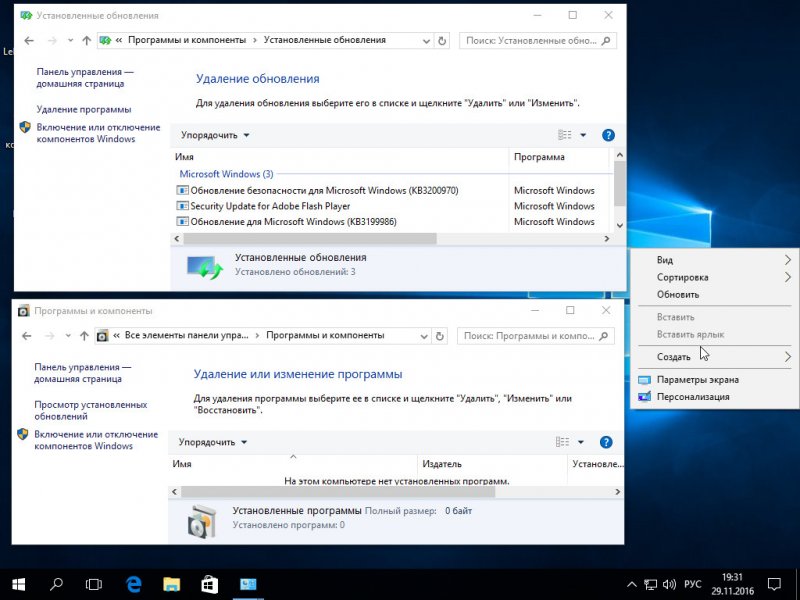Click horizontal scrollbar in Installed Updates list
The image size is (800, 600).
coord(310,239)
